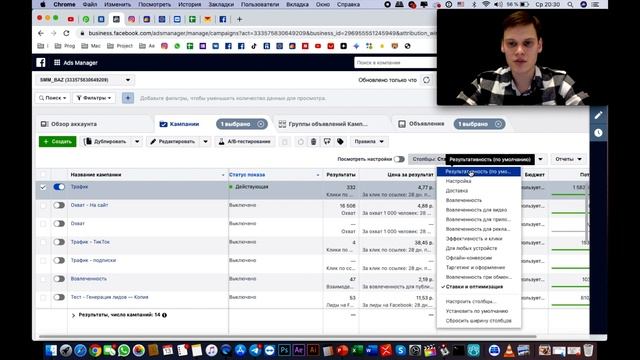Click the Facebook logo in Ads Manager header
The image size is (640, 360).
(41, 62)
